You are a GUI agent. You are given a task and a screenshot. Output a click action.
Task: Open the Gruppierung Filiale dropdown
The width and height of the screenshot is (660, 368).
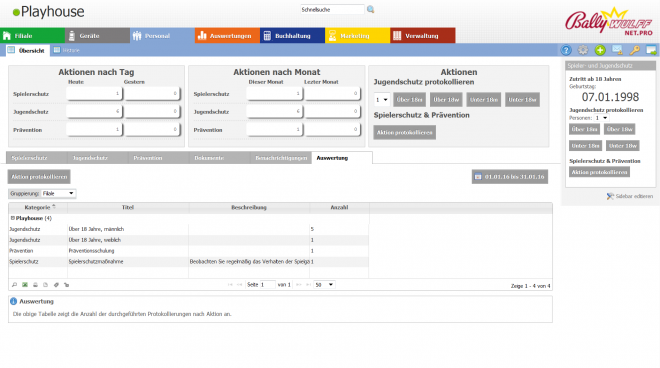pyautogui.click(x=58, y=193)
